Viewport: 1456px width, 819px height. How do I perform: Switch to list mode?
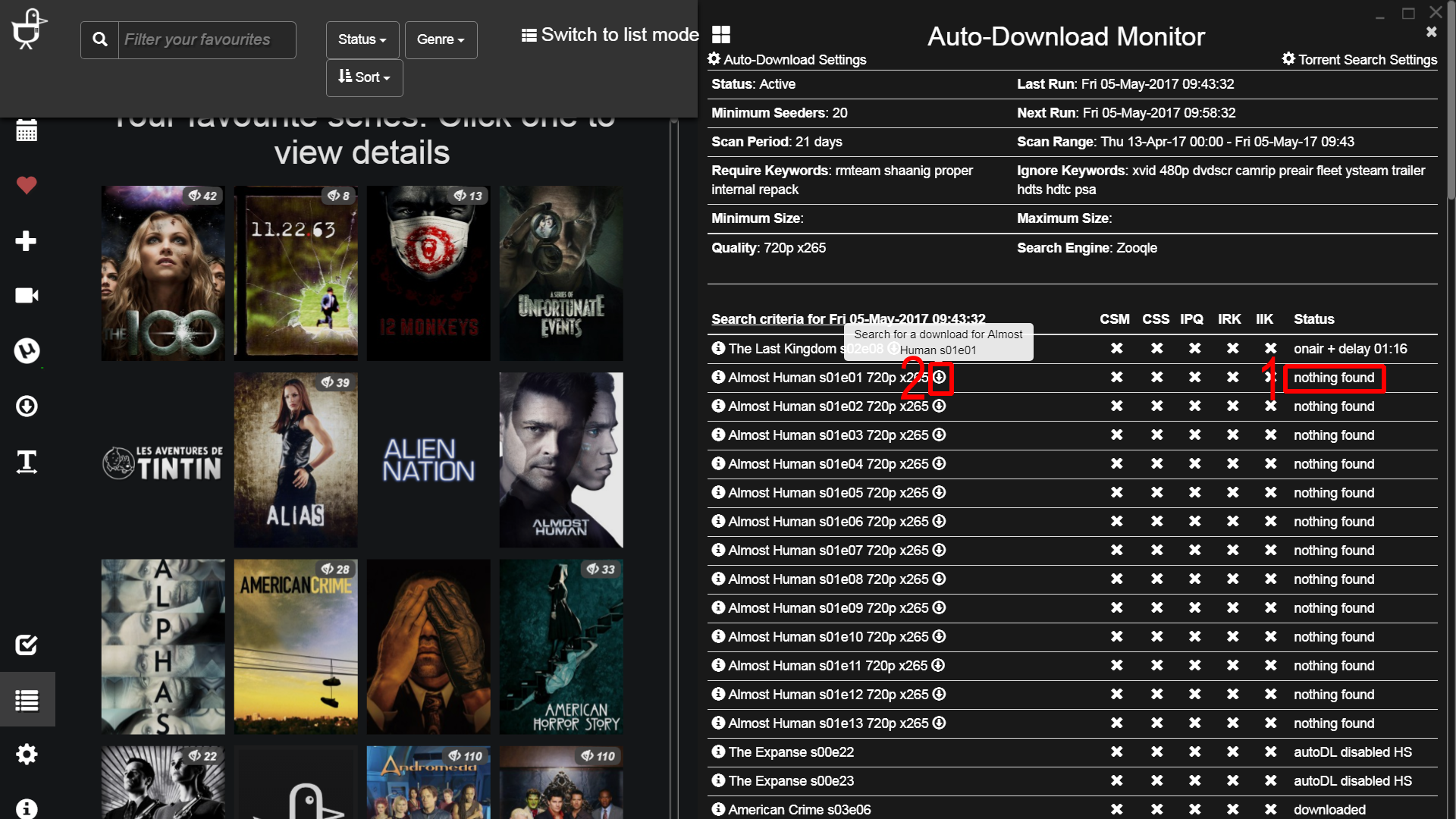tap(610, 35)
